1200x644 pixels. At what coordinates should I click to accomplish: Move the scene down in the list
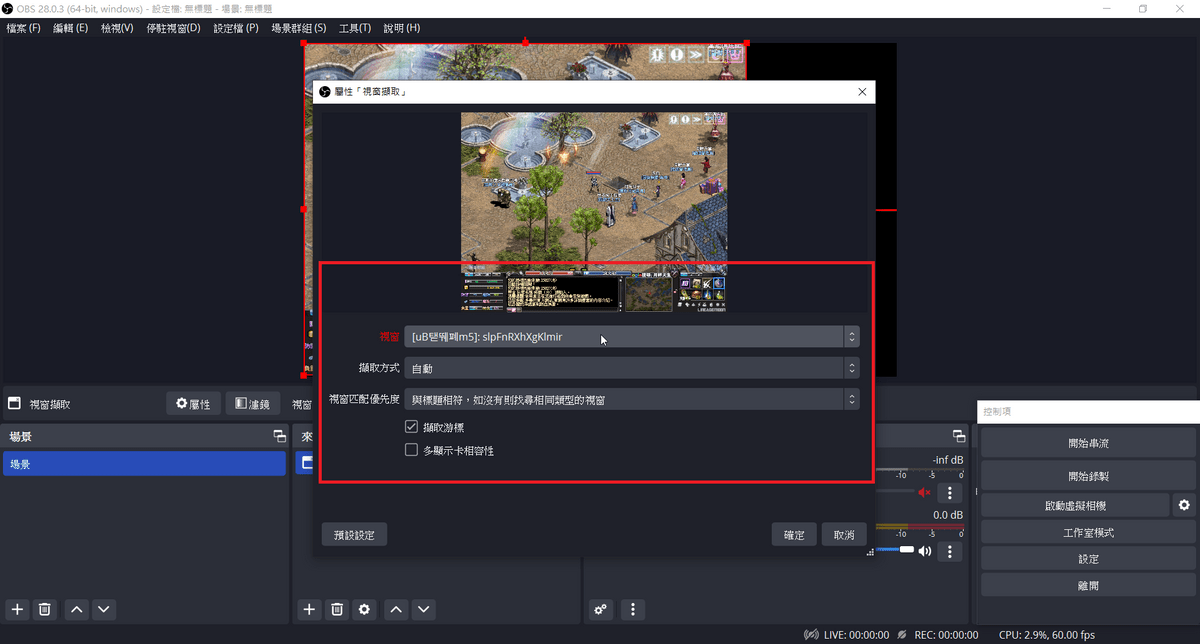pos(104,609)
